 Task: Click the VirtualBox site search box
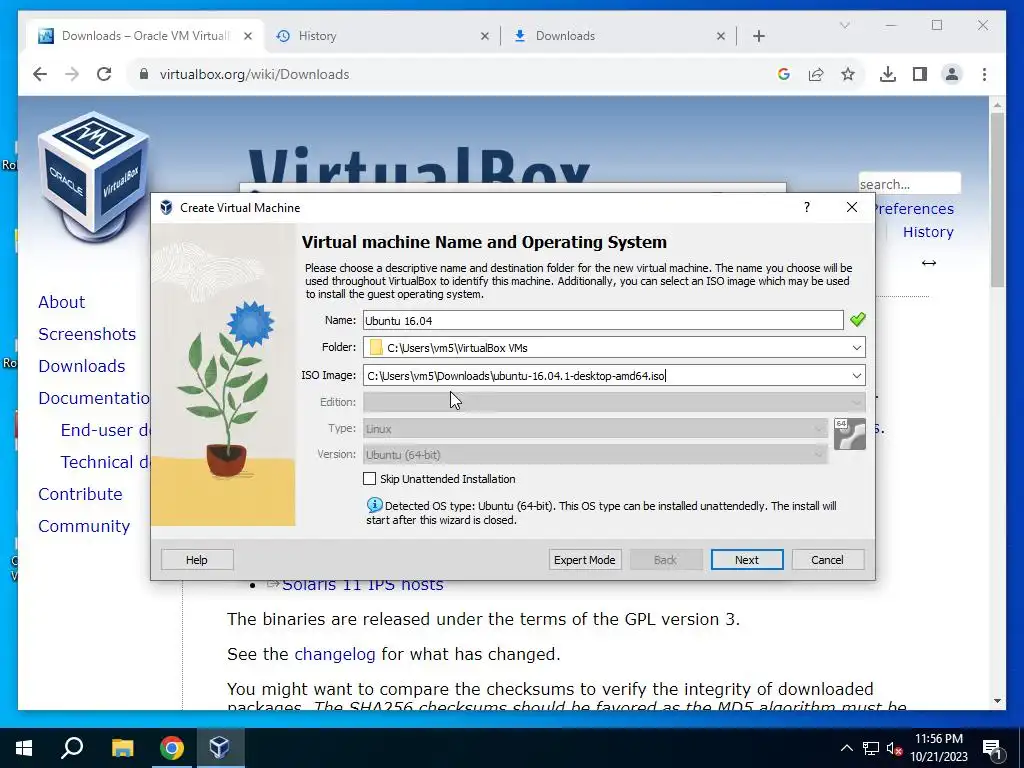tap(910, 184)
